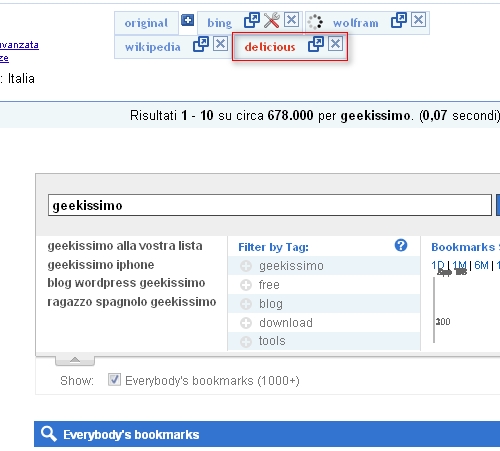Viewport: 500px width, 451px height.
Task: Click the Everybody's bookmarks magnifier icon
Action: click(x=49, y=434)
